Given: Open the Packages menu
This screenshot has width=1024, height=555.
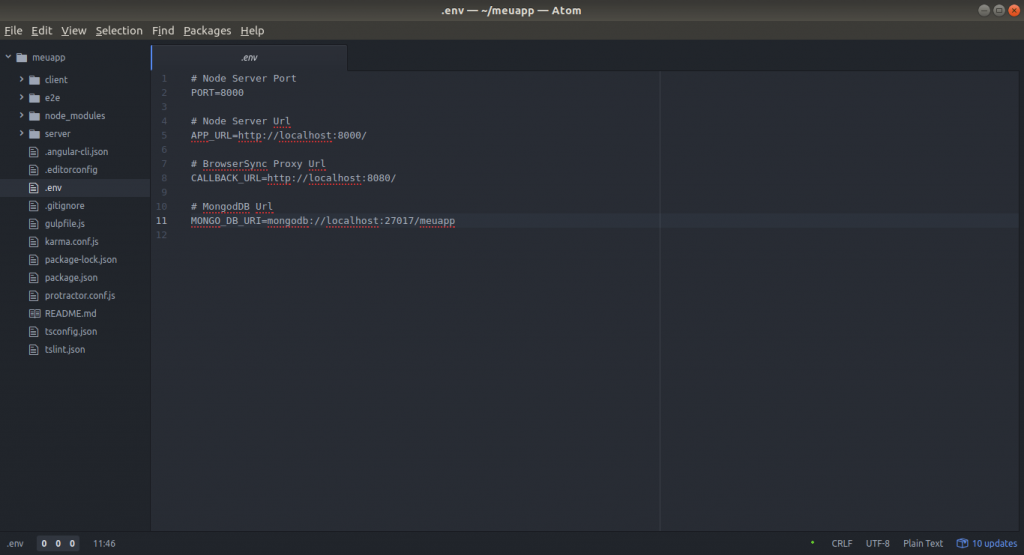Looking at the screenshot, I should [207, 31].
